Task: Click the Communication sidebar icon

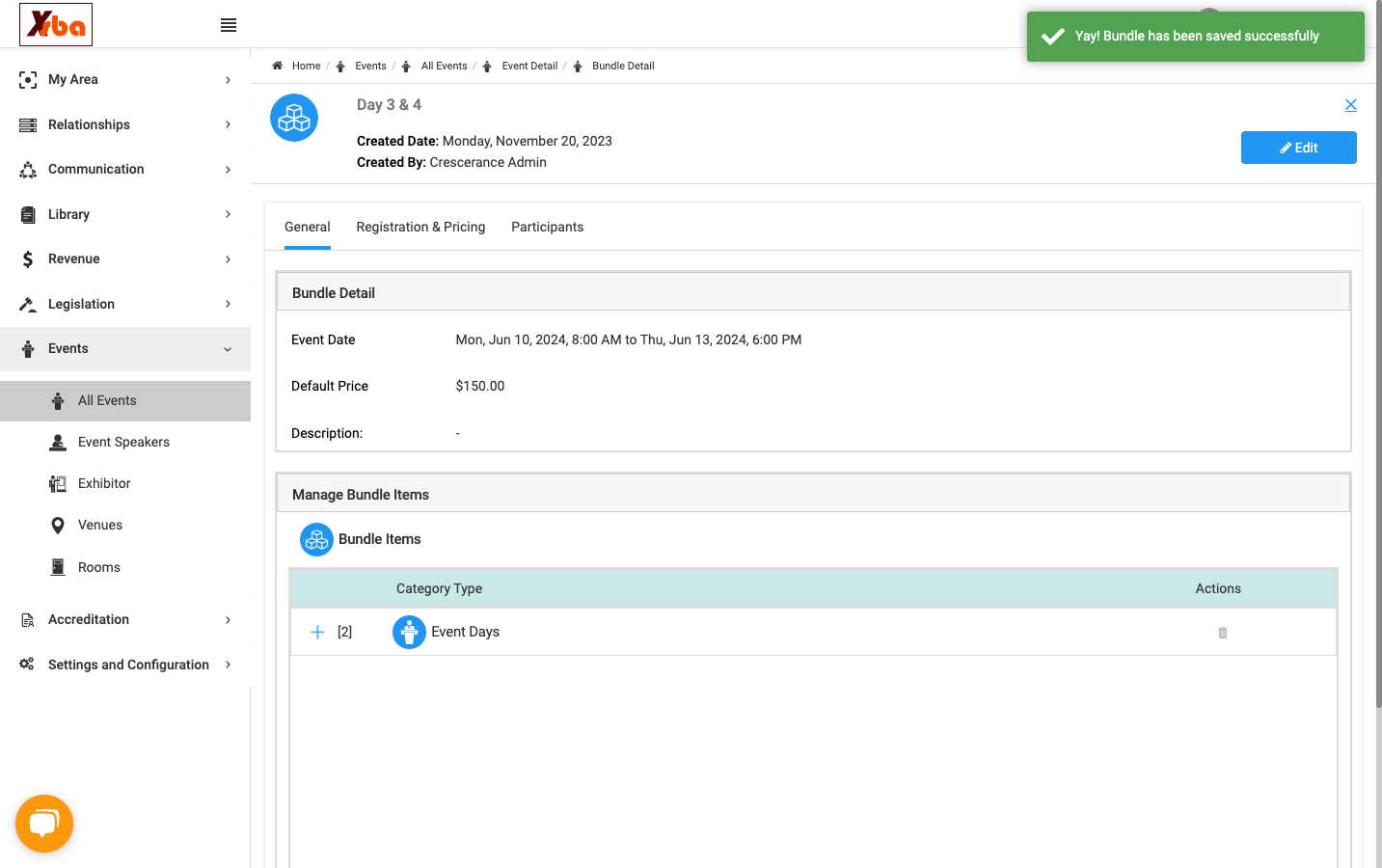Action: point(28,170)
